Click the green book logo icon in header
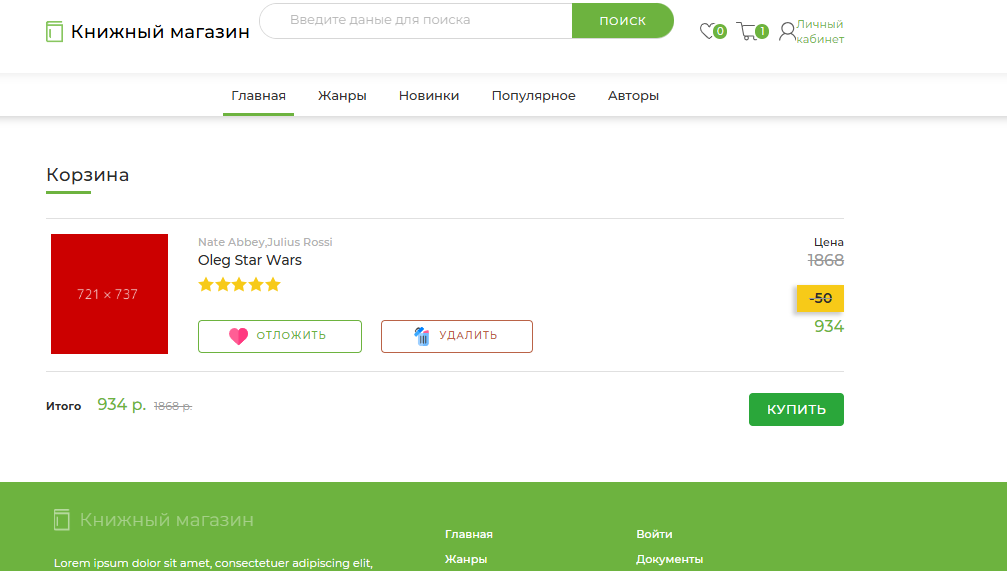Screen dimensions: 1007x571 (x=55, y=31)
